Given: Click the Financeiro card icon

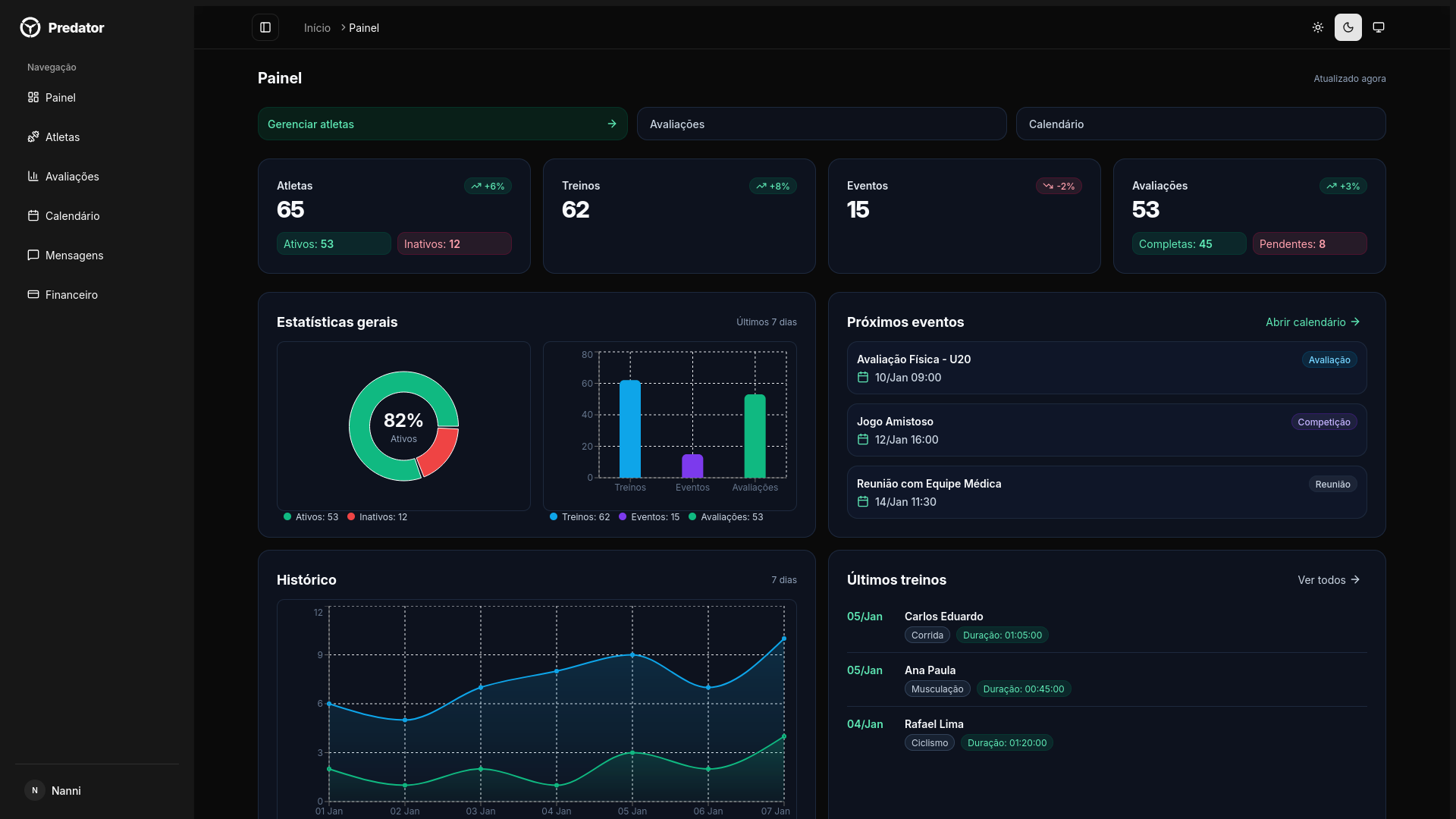Looking at the screenshot, I should pyautogui.click(x=33, y=295).
